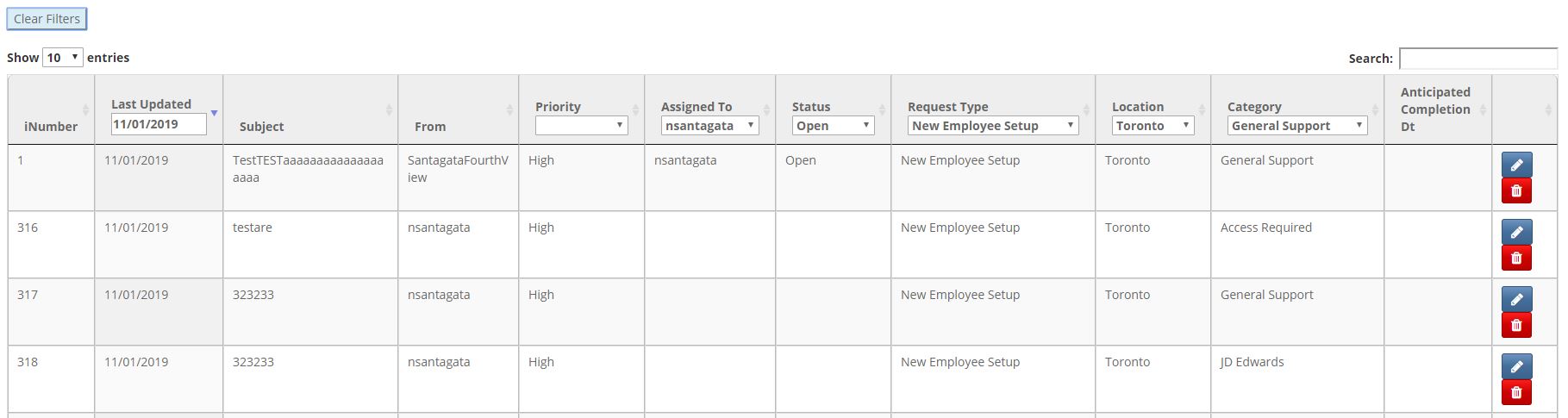Click the Last Updated date filter field
1568x418 pixels.
159,124
